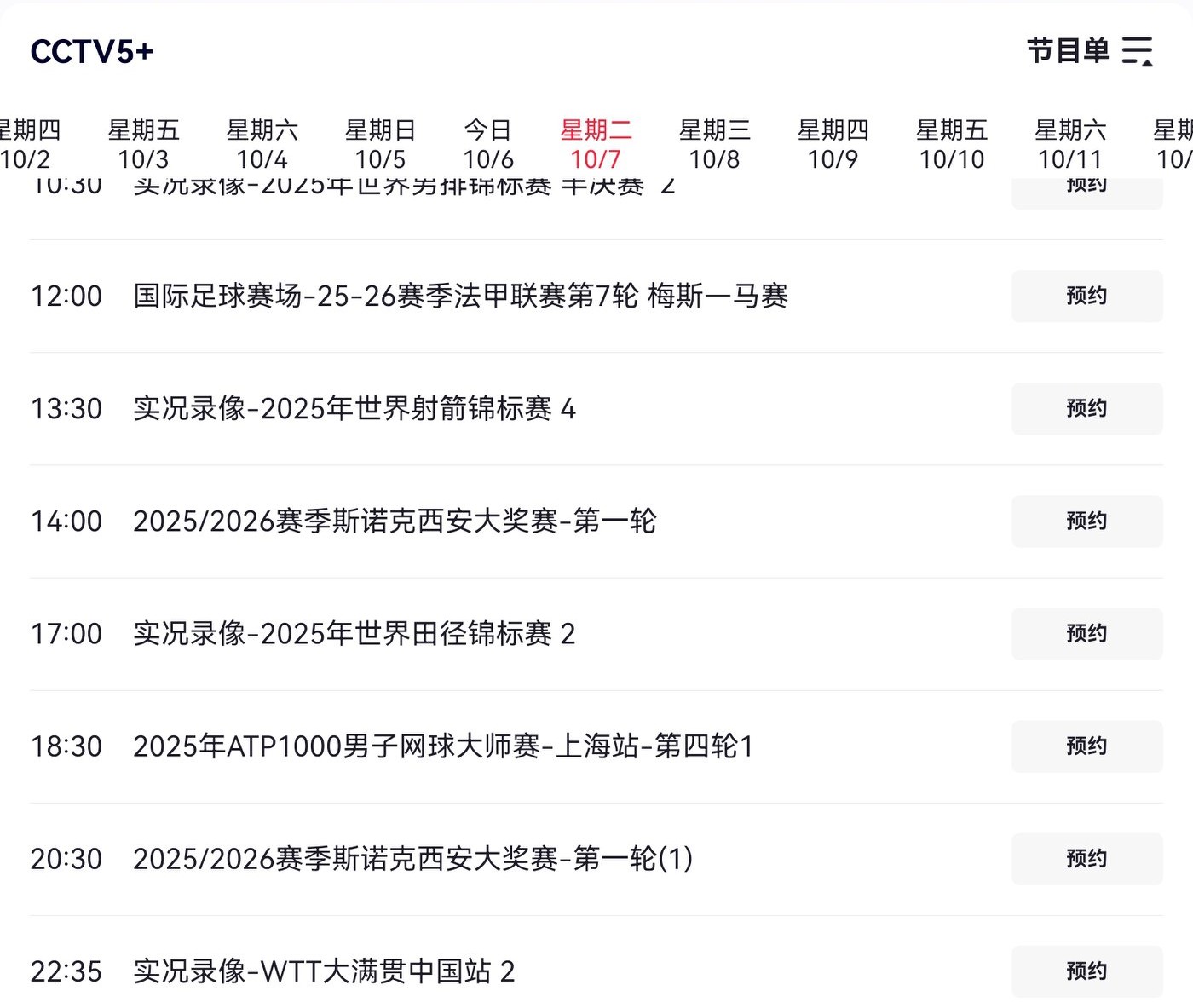The width and height of the screenshot is (1193, 1008).
Task: Collapse the 节目单 schedule list icon
Action: 1138,51
